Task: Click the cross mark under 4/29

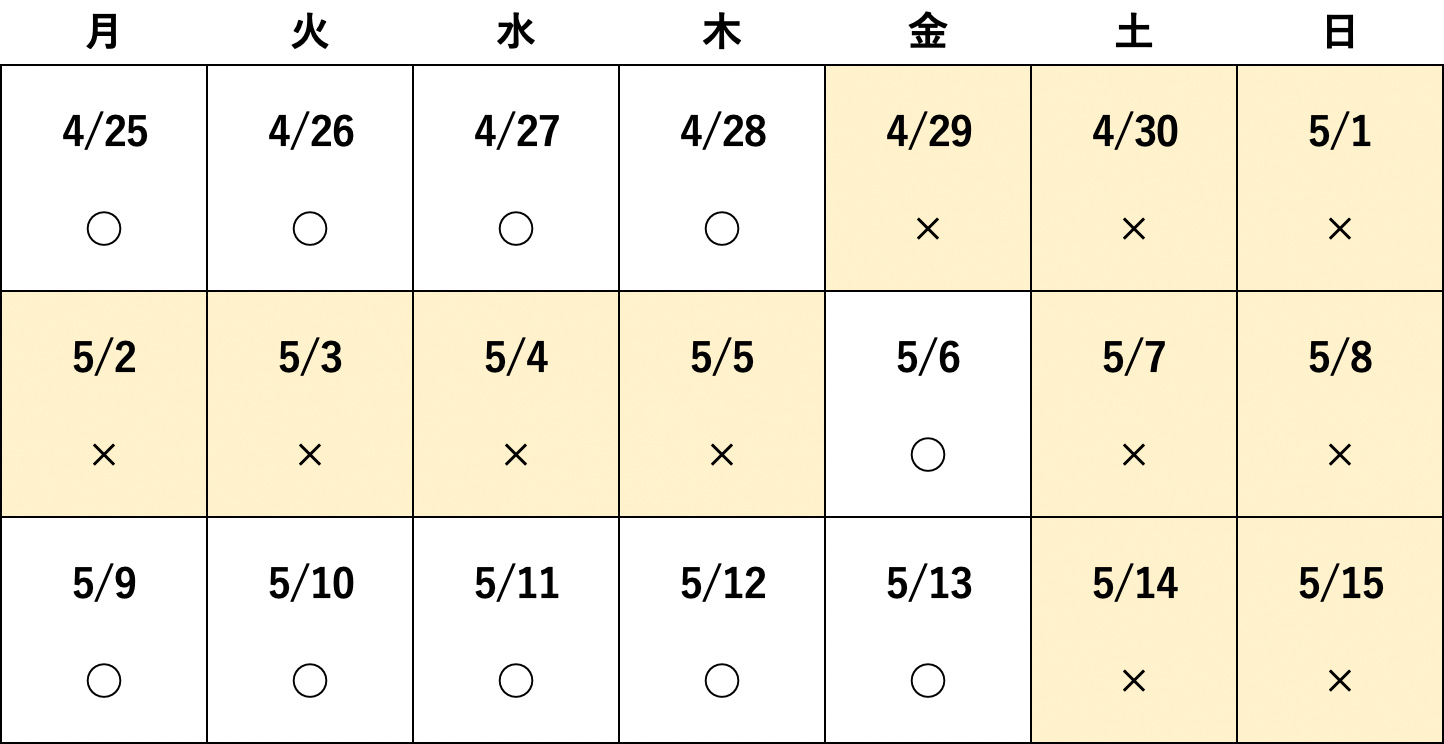Action: (x=928, y=230)
